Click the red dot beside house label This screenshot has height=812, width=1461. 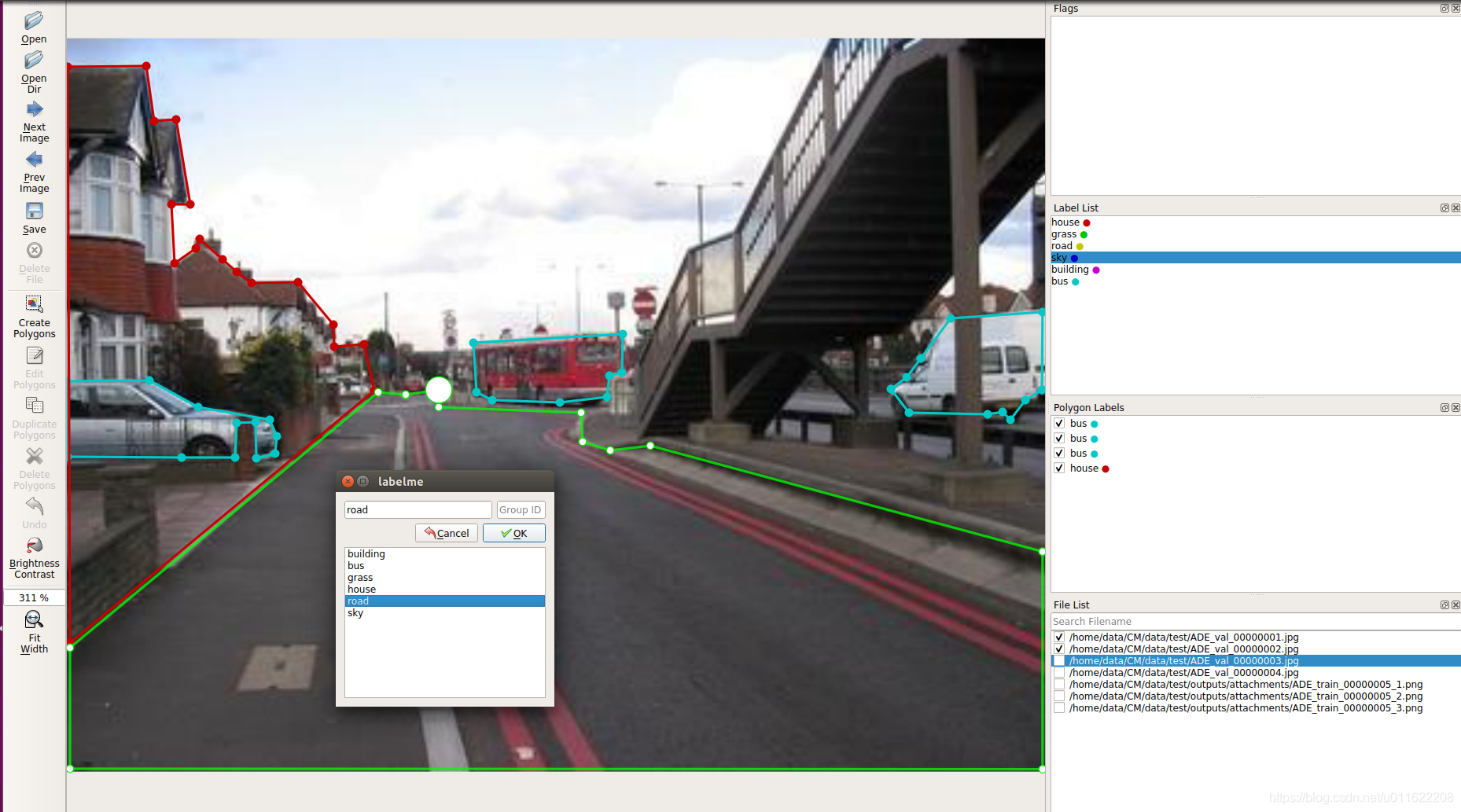[1087, 223]
